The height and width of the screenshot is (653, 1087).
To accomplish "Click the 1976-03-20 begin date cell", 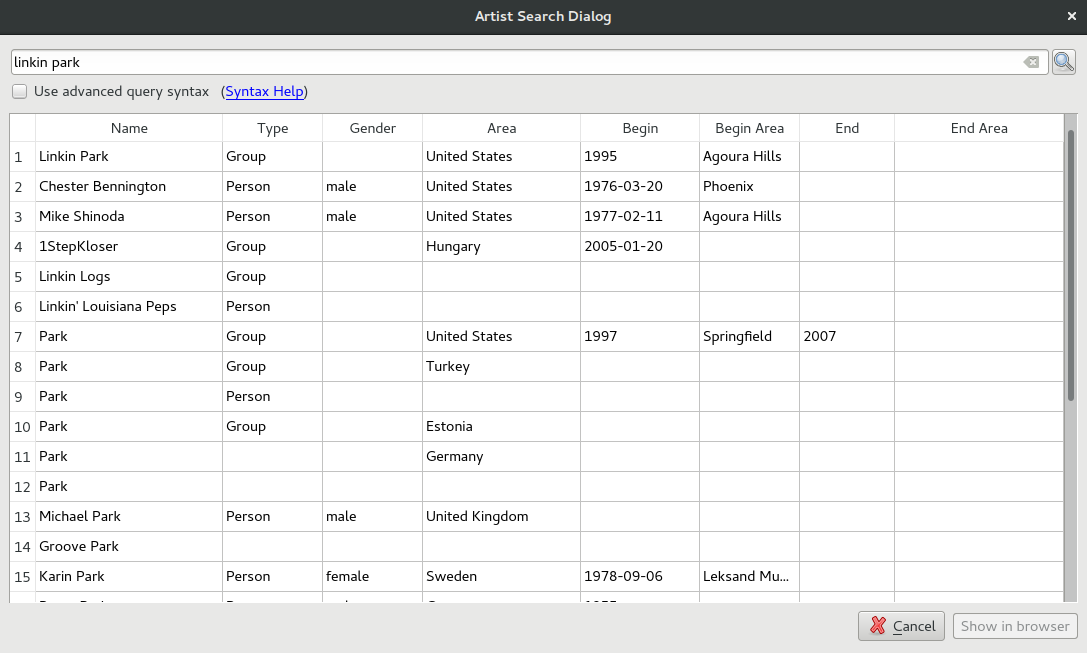I will click(640, 186).
